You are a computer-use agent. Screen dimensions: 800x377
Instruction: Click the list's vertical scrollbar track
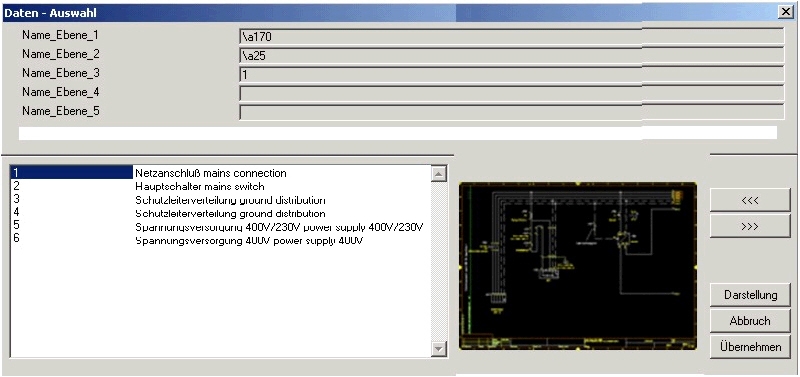pyautogui.click(x=439, y=261)
